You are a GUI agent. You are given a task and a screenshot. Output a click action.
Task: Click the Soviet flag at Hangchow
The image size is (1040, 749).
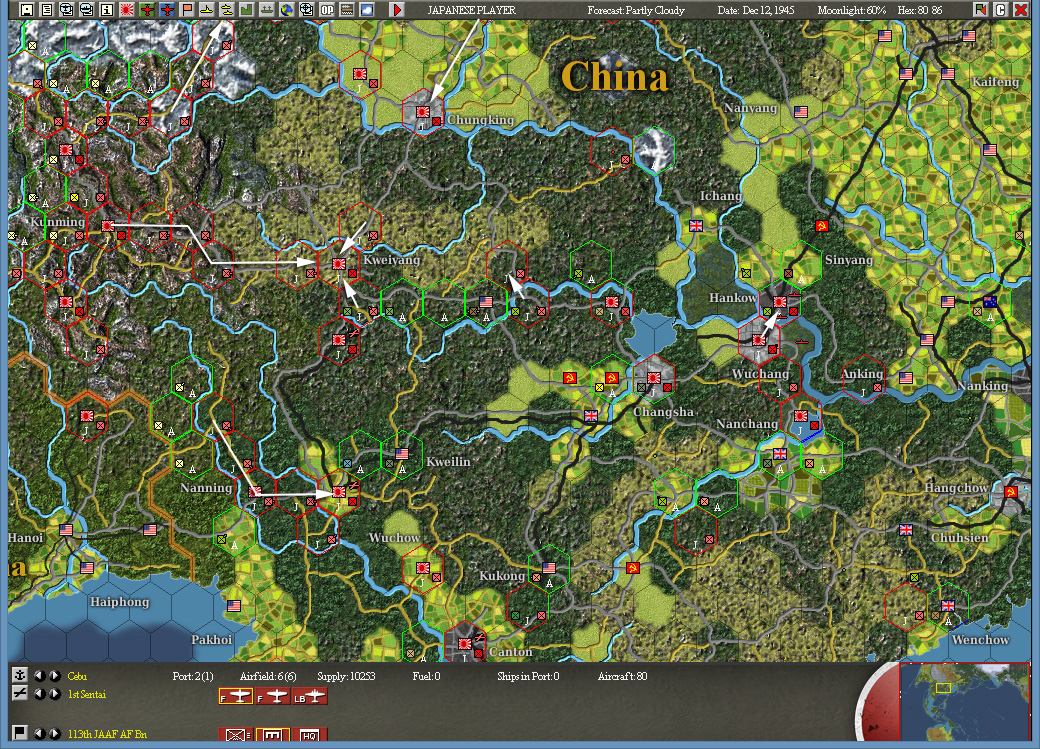1011,492
